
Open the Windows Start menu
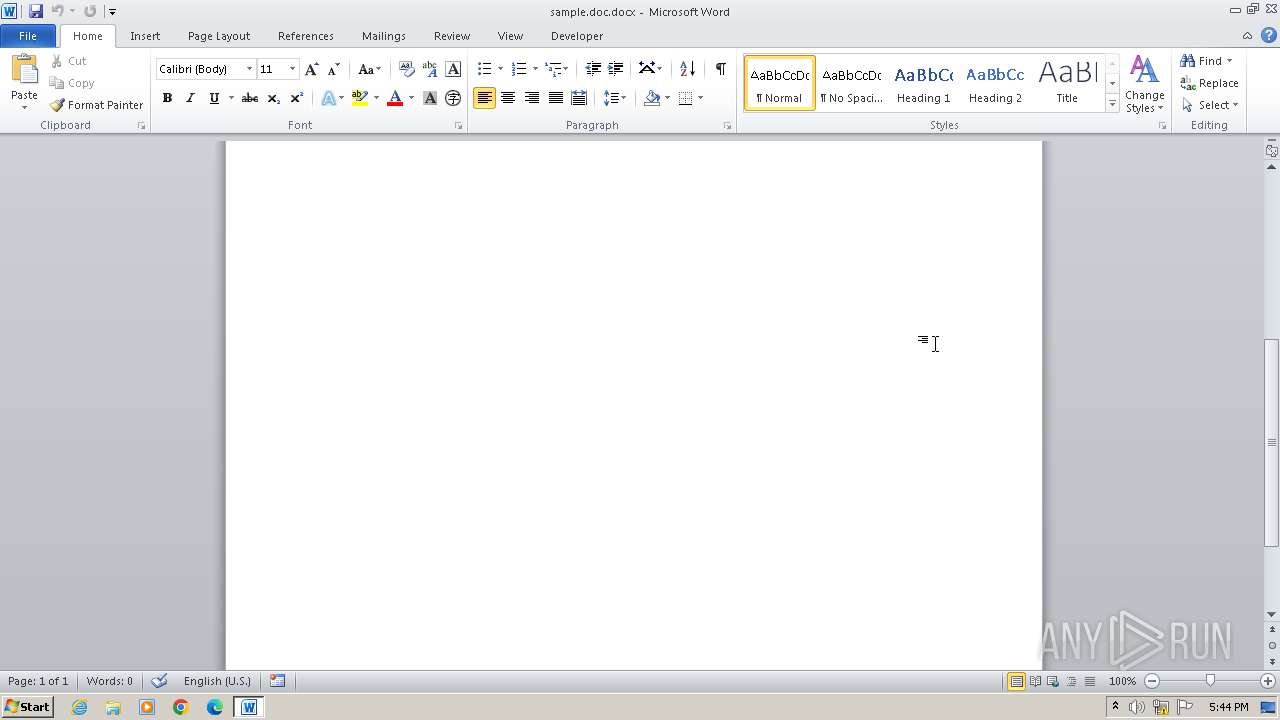tap(27, 707)
